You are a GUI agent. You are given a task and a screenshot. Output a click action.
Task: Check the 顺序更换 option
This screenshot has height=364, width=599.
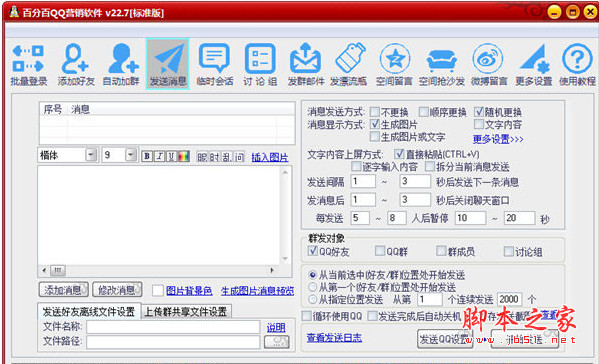(x=424, y=112)
